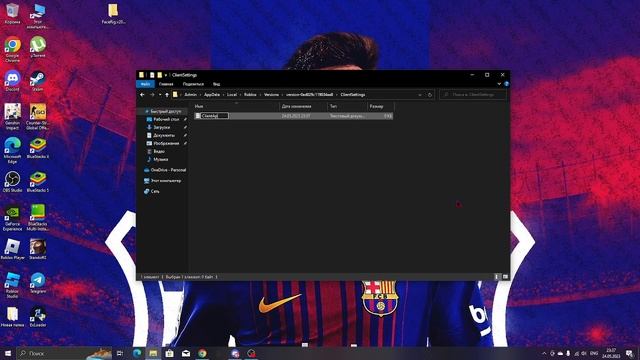The width and height of the screenshot is (640, 360).
Task: Open Roblox Studio desktop shortcut
Action: click(12, 285)
